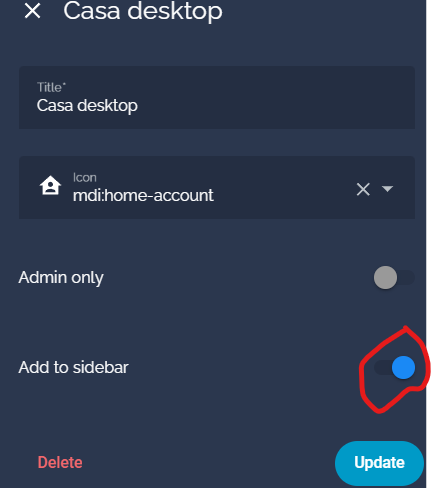The width and height of the screenshot is (432, 488).
Task: Click the blue Add to sidebar knob
Action: click(x=403, y=368)
